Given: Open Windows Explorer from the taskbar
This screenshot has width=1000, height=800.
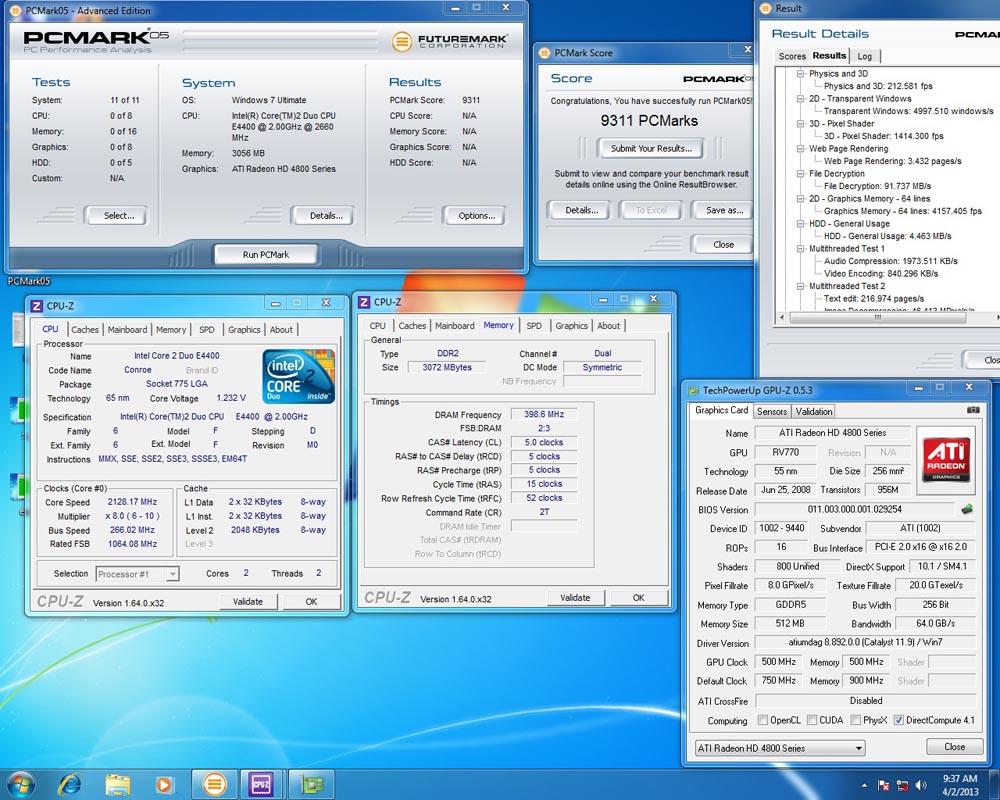Looking at the screenshot, I should [x=117, y=784].
